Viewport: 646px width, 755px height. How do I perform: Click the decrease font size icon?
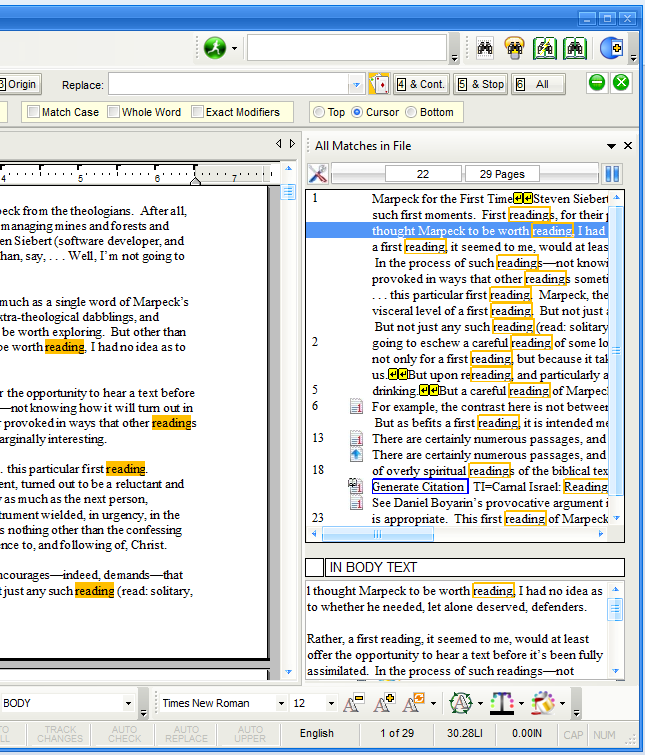(x=353, y=703)
